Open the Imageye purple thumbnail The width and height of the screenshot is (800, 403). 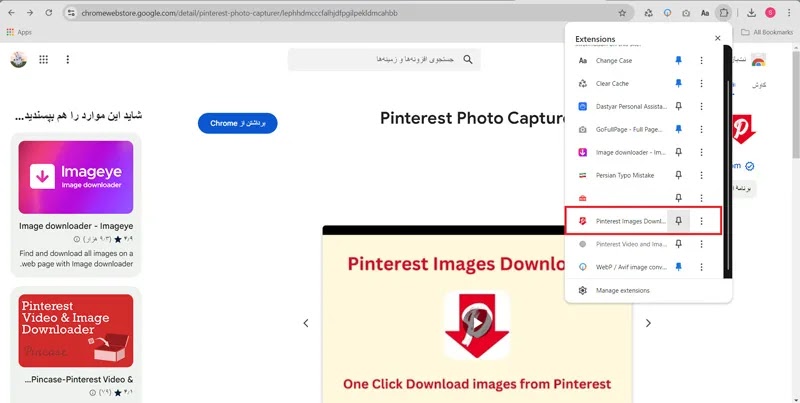[x=76, y=177]
